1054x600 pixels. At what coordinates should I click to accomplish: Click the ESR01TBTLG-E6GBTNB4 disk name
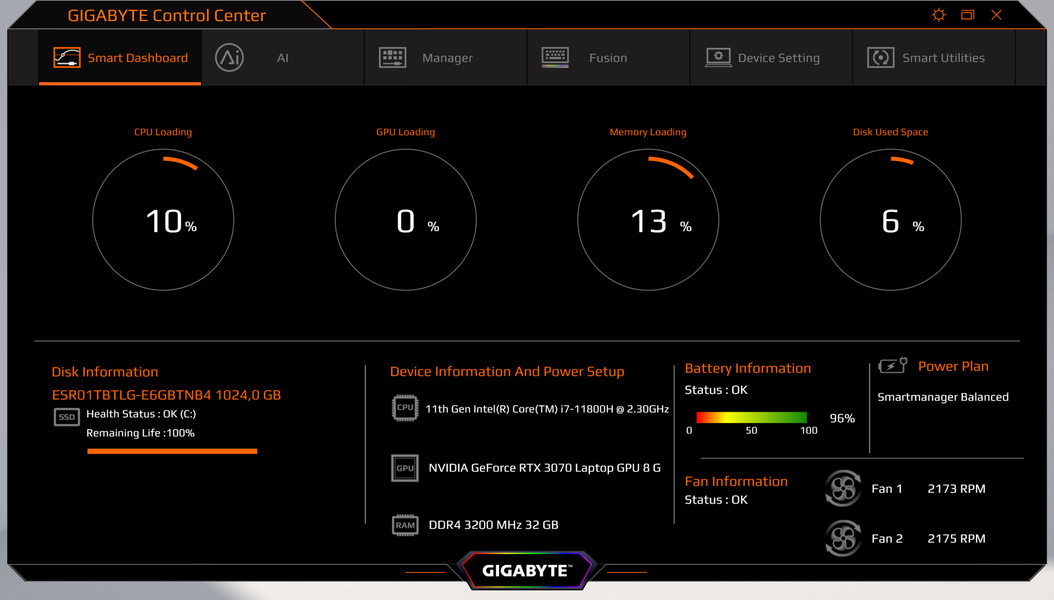[166, 395]
